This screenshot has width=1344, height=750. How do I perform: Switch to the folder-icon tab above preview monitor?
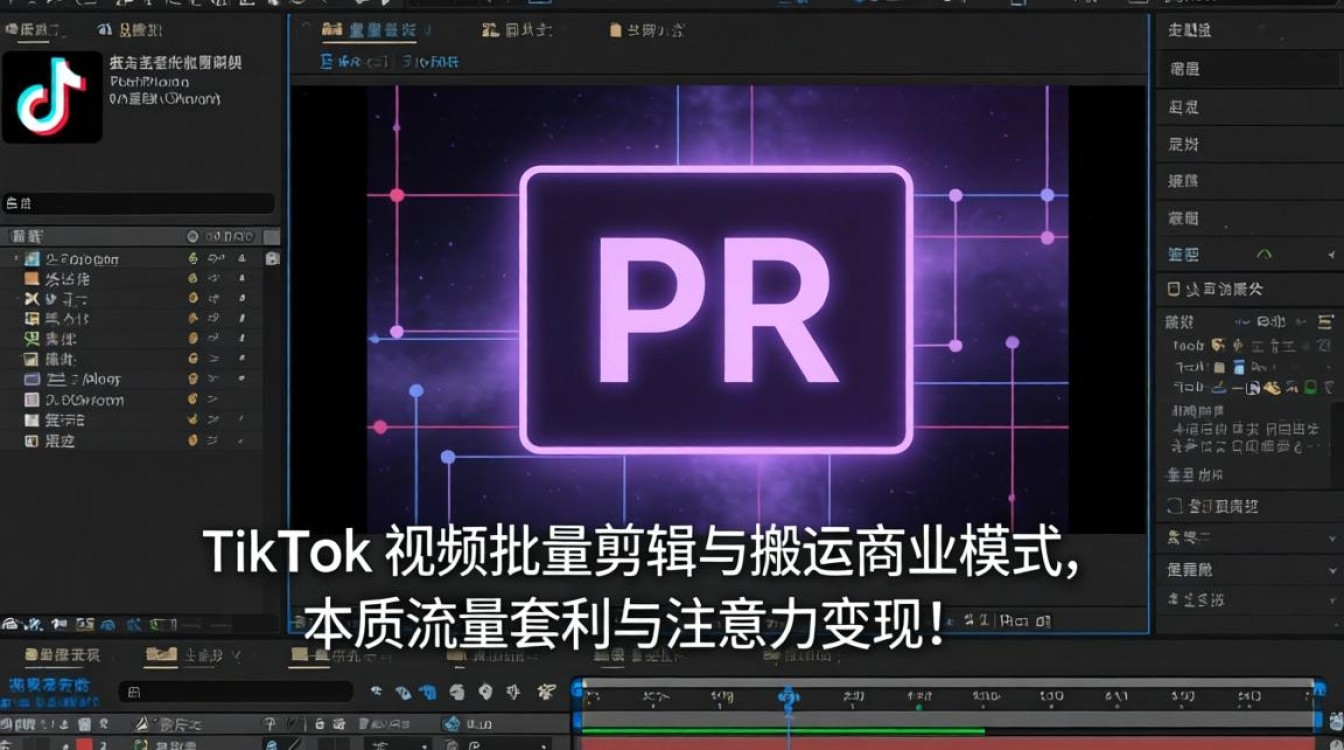pos(648,30)
